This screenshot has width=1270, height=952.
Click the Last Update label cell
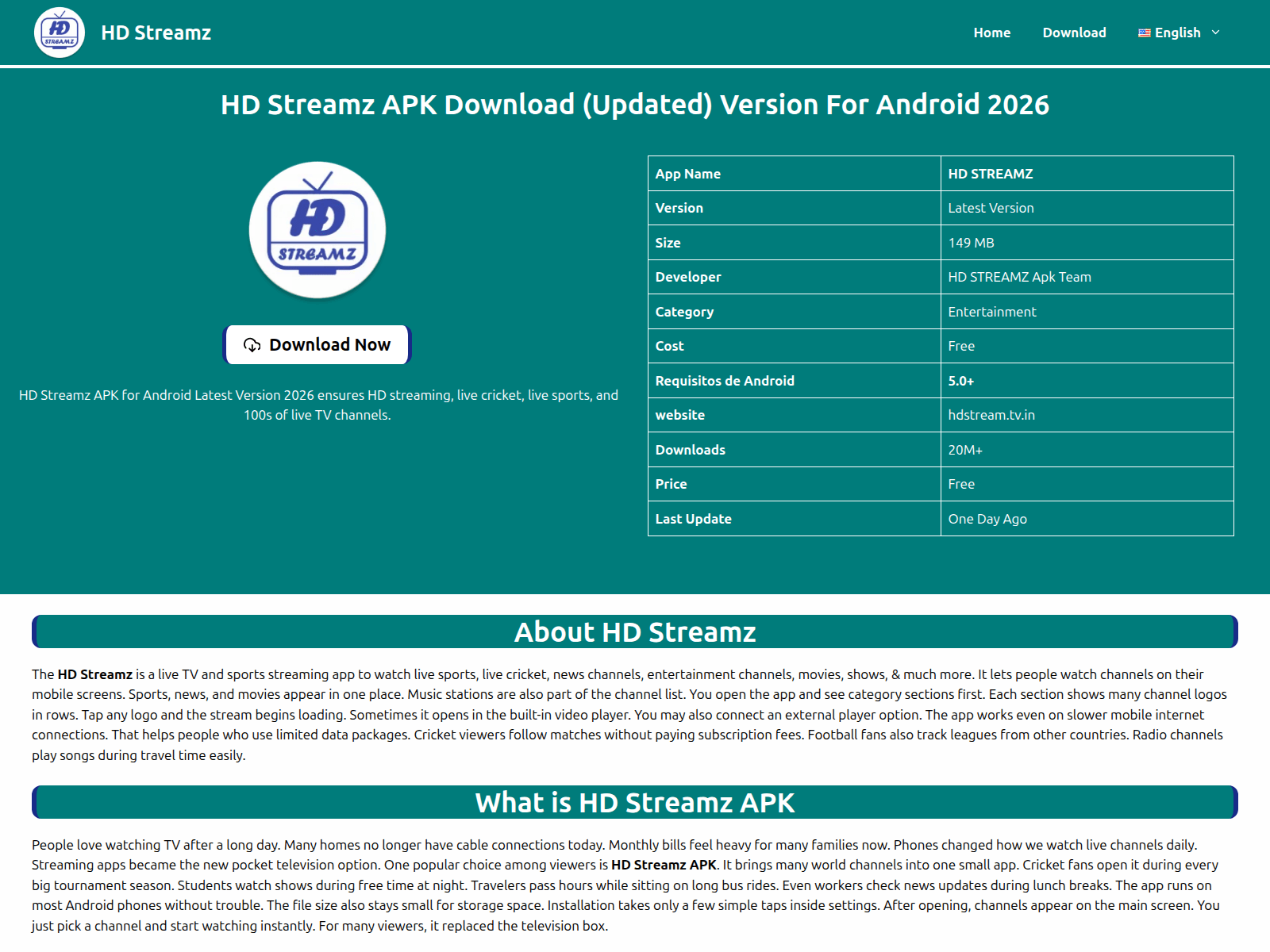pos(795,519)
